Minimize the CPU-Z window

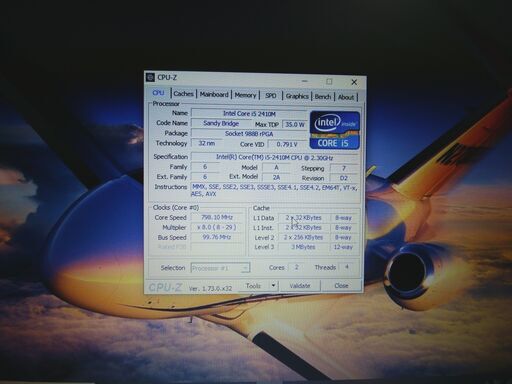(x=305, y=81)
